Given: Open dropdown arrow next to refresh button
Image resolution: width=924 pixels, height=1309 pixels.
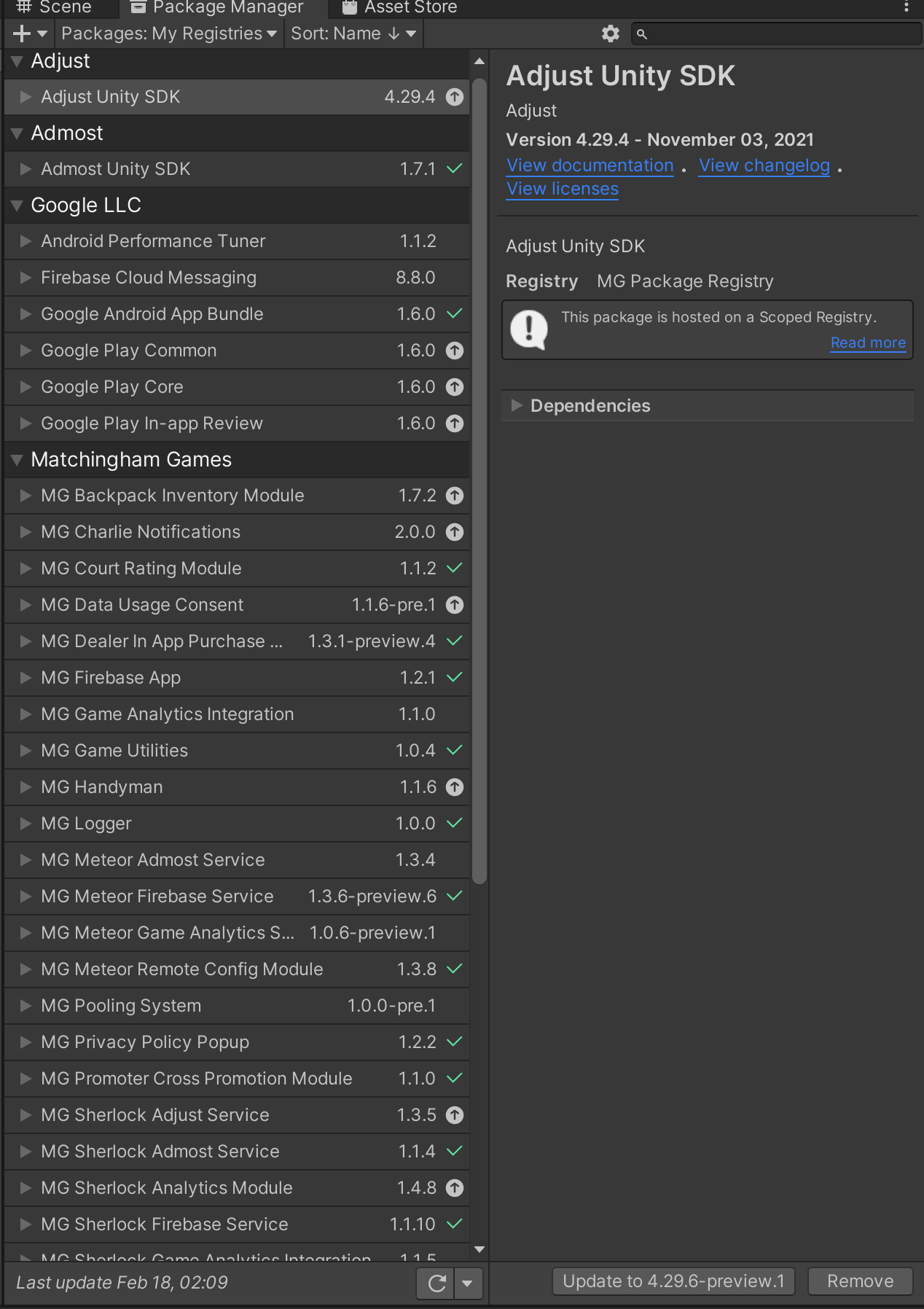Looking at the screenshot, I should 468,1283.
